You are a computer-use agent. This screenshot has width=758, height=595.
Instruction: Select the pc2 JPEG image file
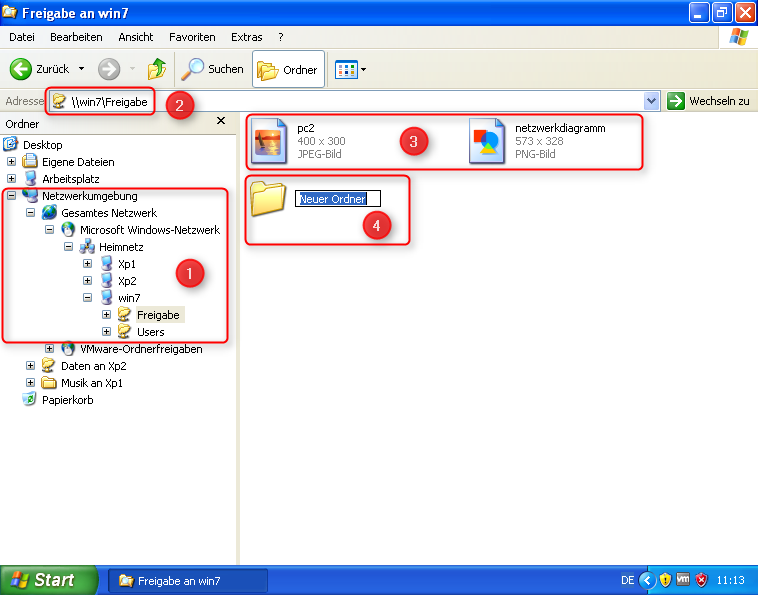click(268, 141)
